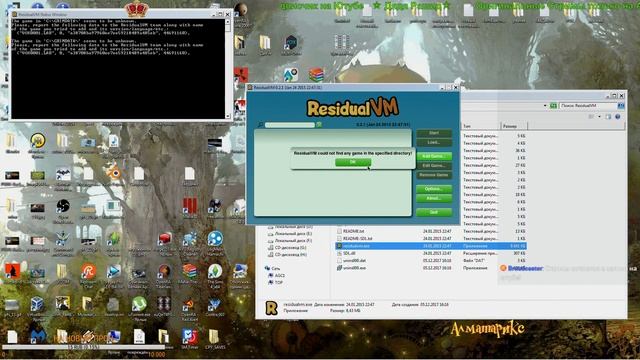Click the Quit button in ResidualVM
The image size is (640, 360).
(x=434, y=212)
